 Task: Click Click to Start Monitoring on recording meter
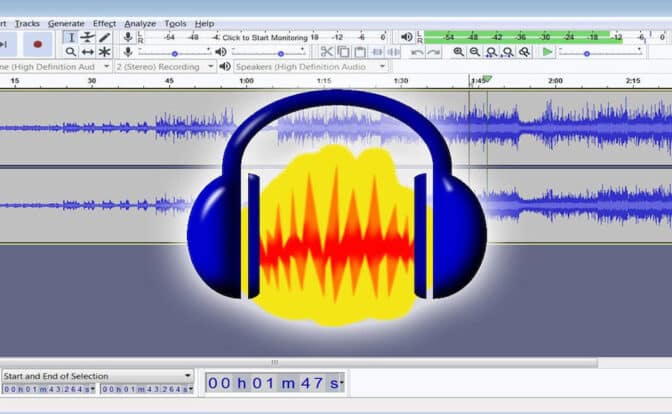(x=265, y=38)
